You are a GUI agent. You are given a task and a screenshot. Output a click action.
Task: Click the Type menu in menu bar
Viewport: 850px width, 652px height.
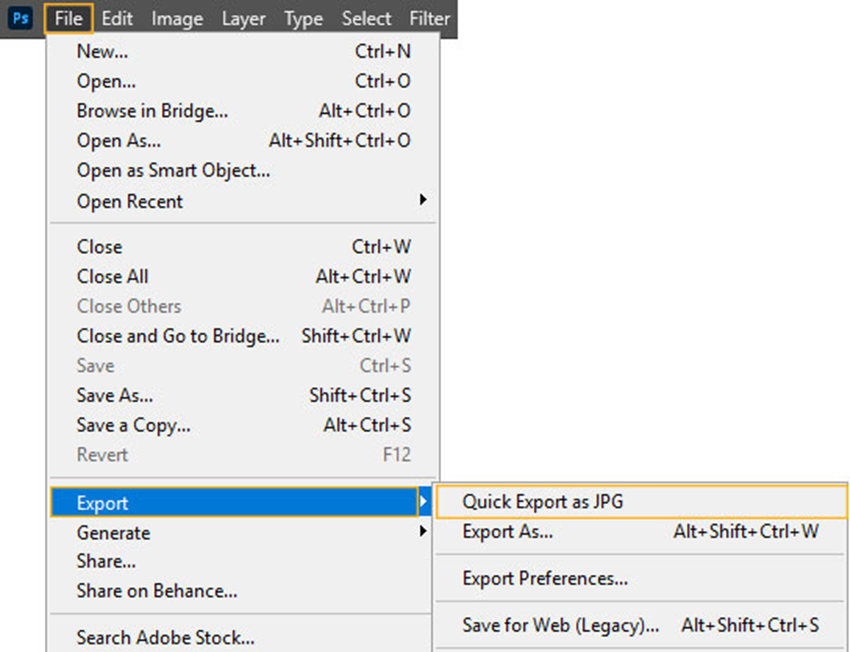click(303, 19)
